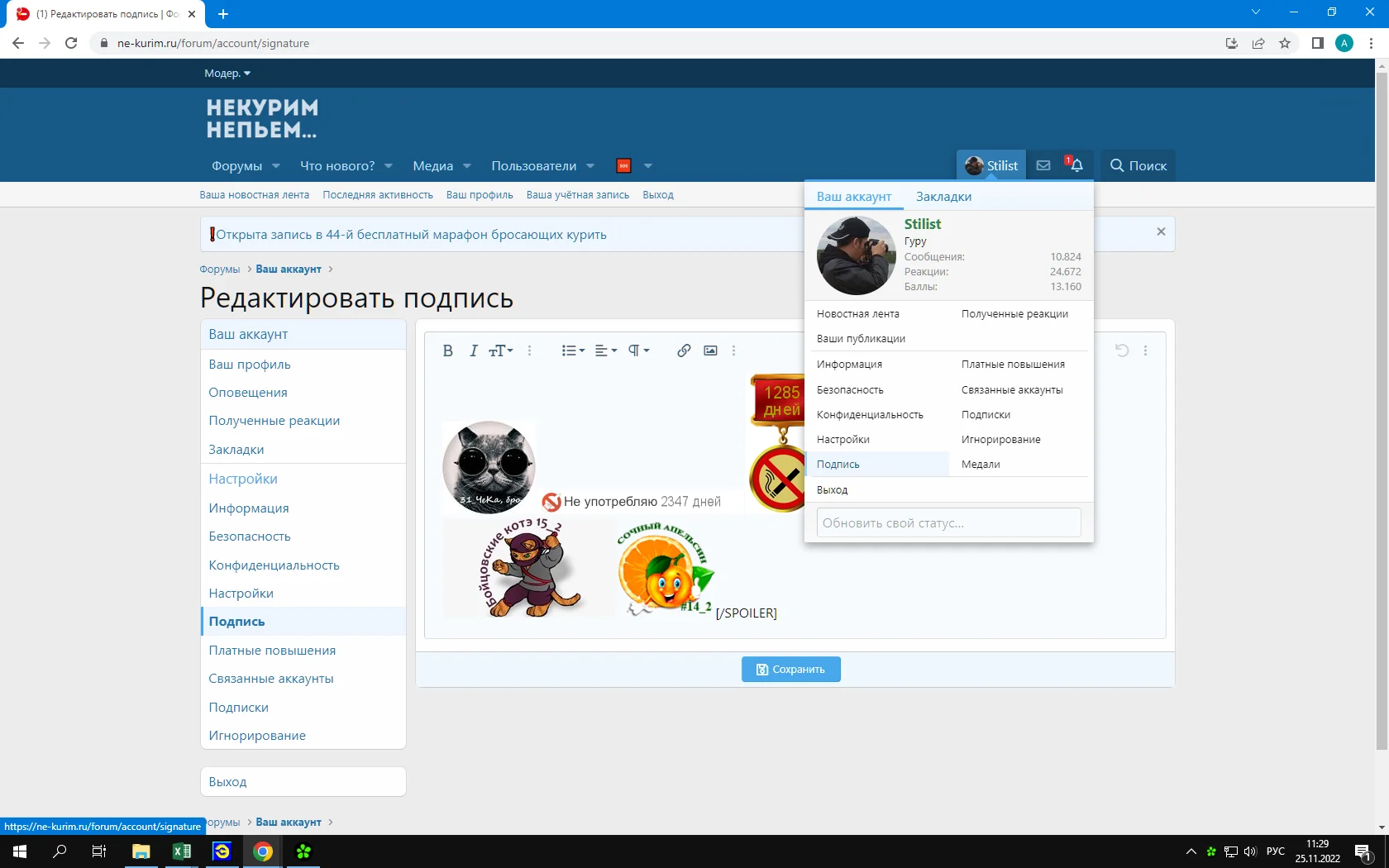Expand the Пользователи dropdown arrow
This screenshot has width=1389, height=868.
[x=590, y=166]
